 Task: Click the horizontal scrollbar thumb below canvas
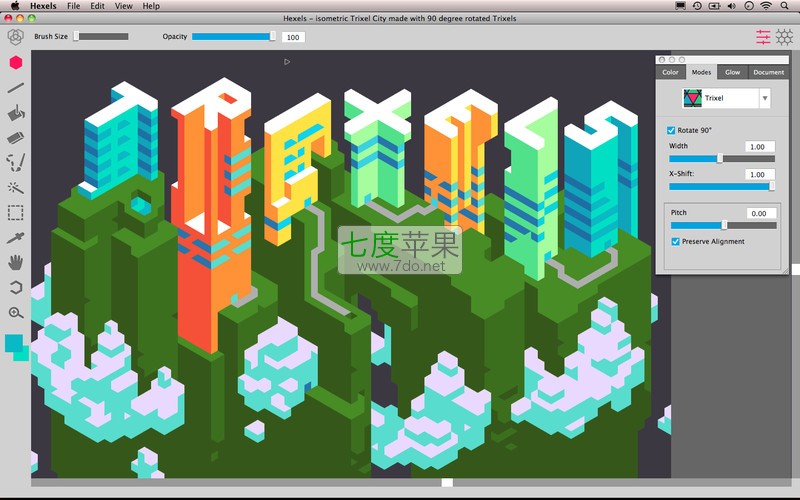(x=447, y=482)
